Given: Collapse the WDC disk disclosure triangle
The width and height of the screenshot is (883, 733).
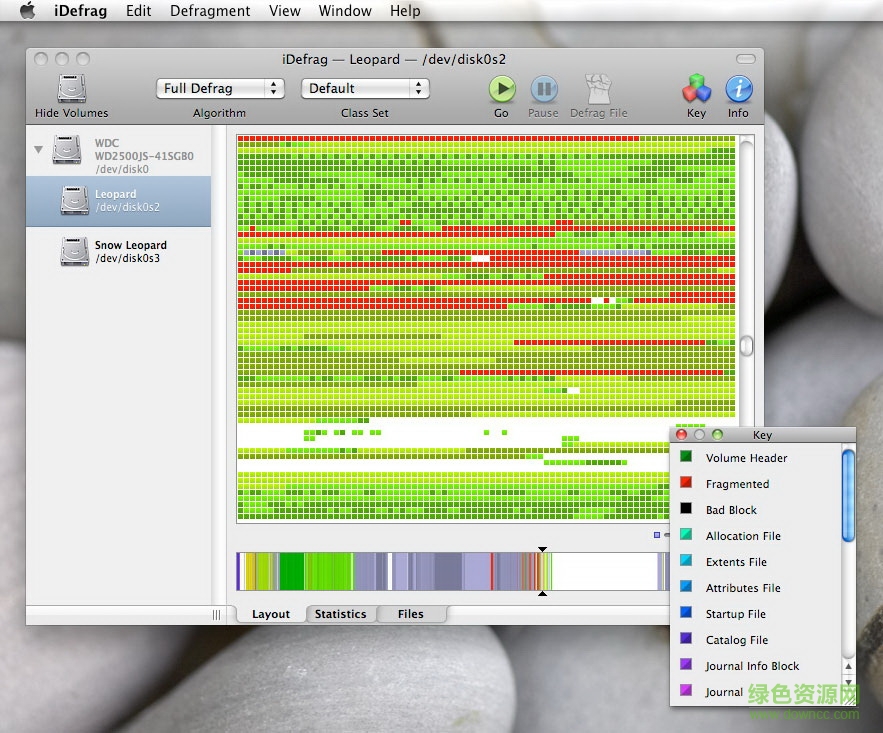Looking at the screenshot, I should (x=39, y=150).
